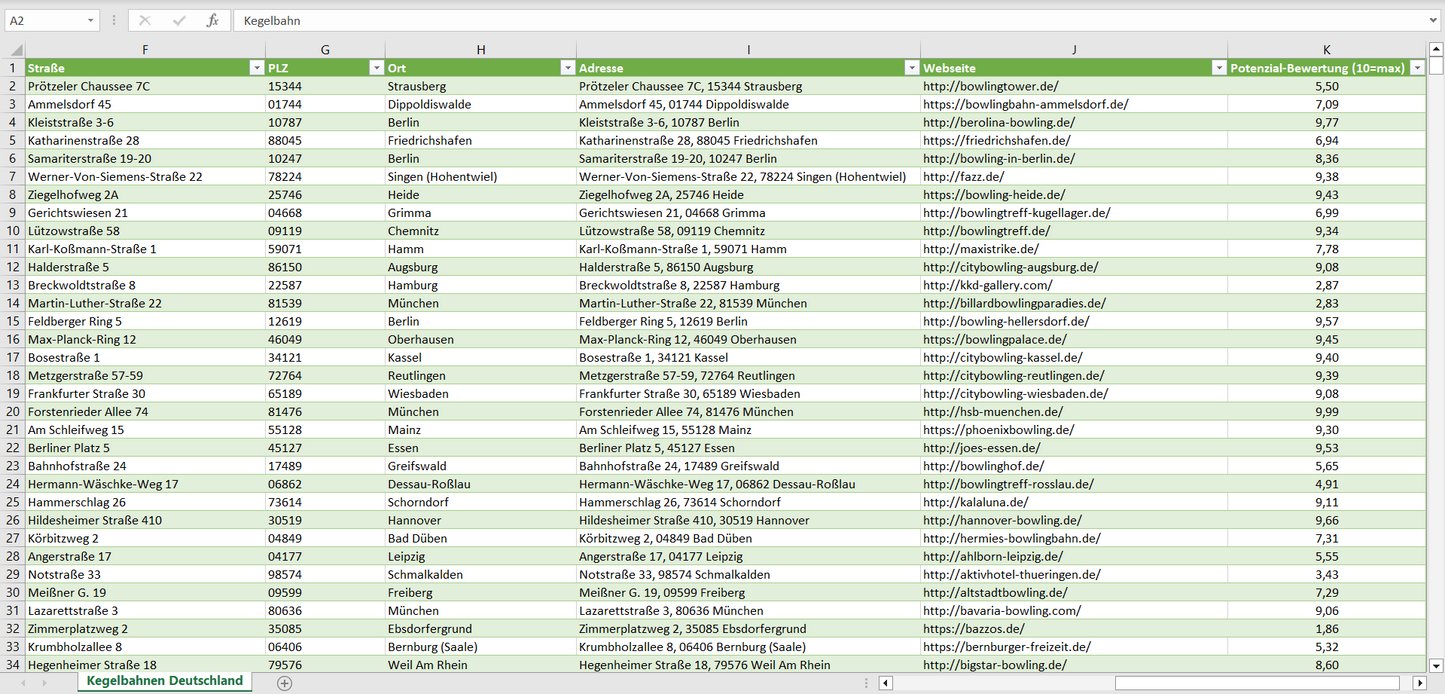This screenshot has width=1445, height=694.
Task: Click the Insert Function fx icon
Action: coord(212,20)
